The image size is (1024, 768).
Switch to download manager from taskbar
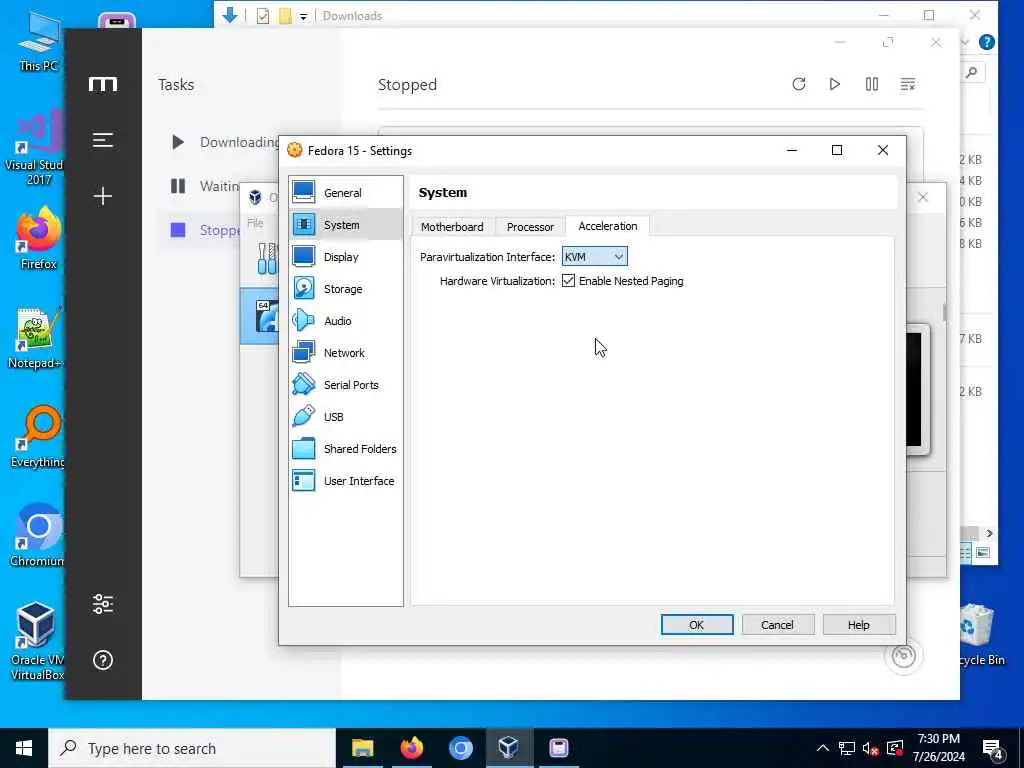[x=558, y=748]
